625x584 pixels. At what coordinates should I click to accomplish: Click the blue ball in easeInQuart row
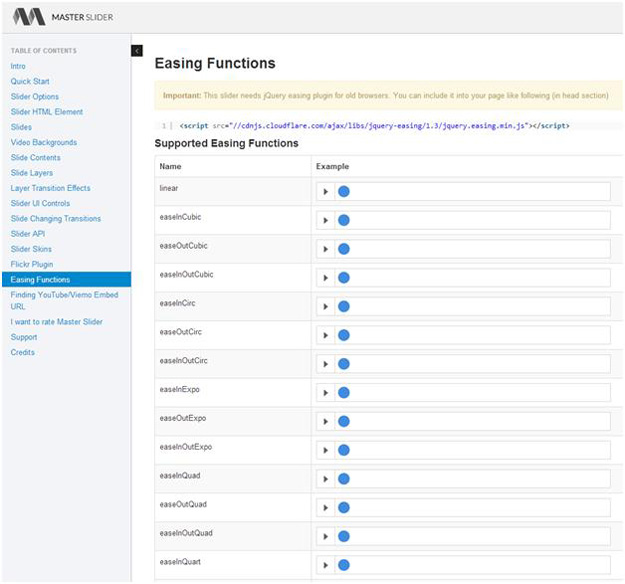[344, 565]
